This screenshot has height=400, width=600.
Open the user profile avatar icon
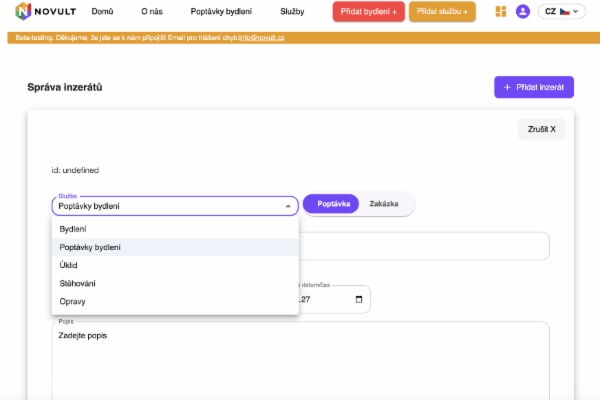pos(522,12)
